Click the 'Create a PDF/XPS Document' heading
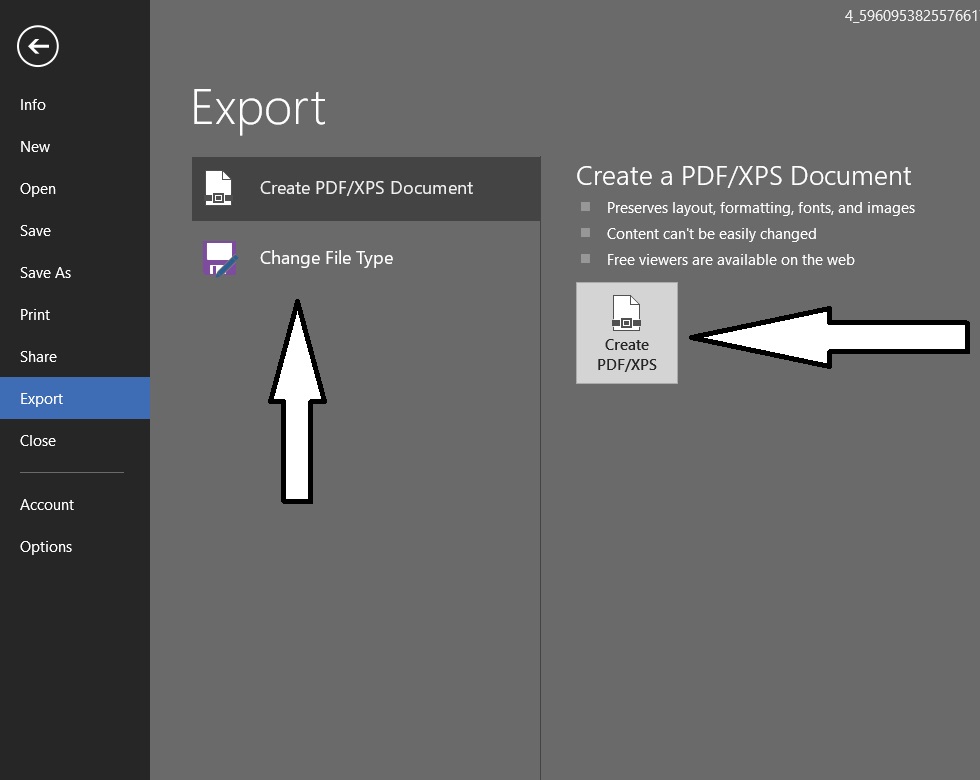Image resolution: width=980 pixels, height=780 pixels. [743, 176]
